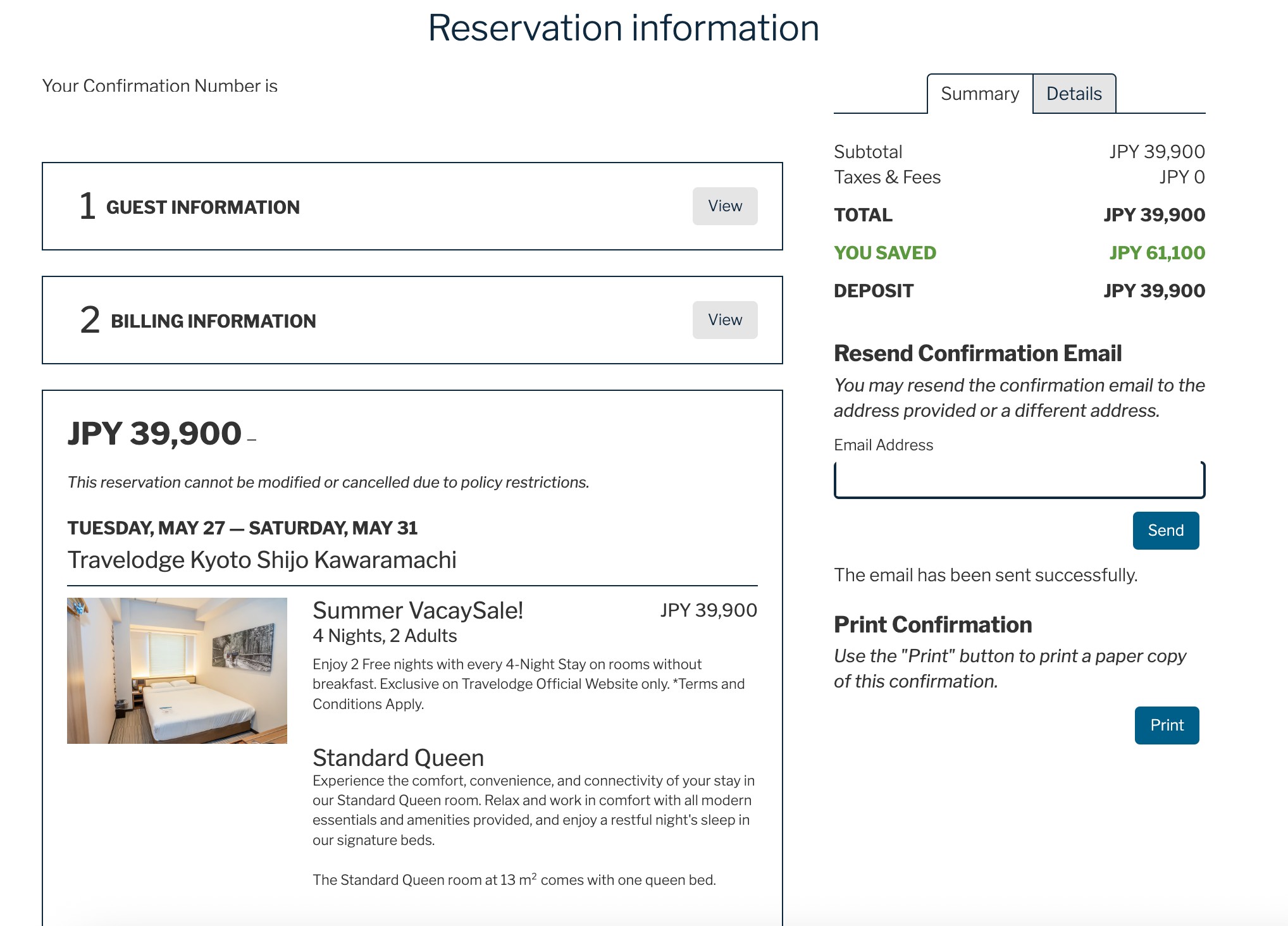The height and width of the screenshot is (926, 1288).
Task: Send the confirmation email
Action: tap(1166, 531)
